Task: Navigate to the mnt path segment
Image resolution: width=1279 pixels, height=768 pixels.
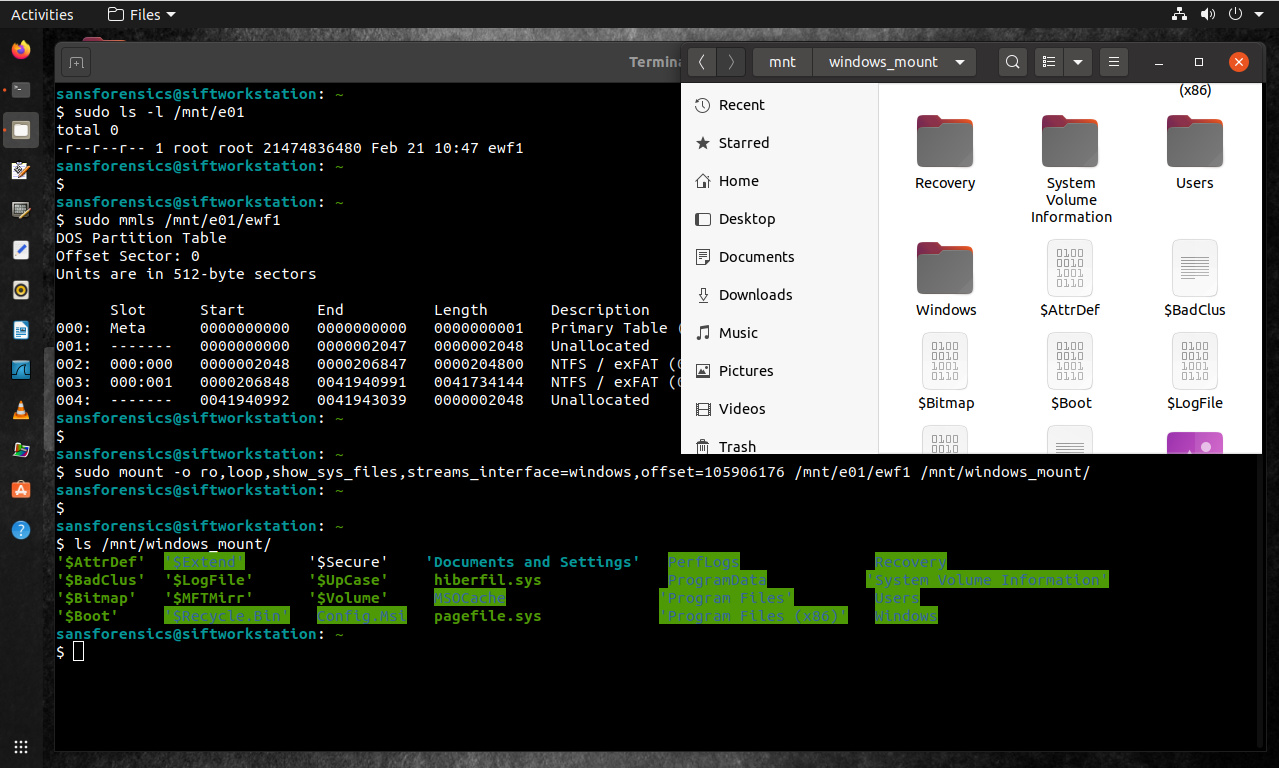Action: coord(782,62)
